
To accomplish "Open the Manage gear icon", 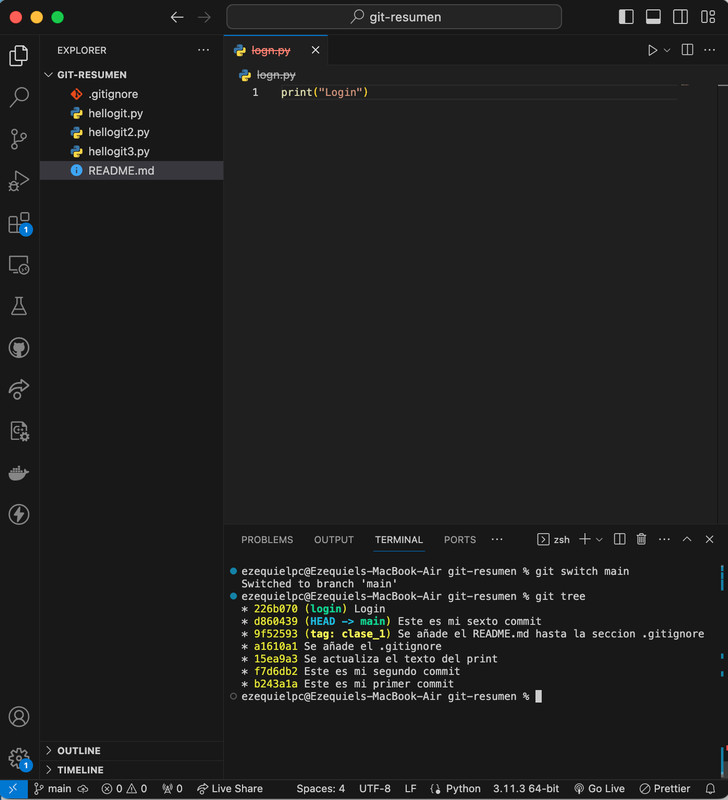I will (x=20, y=759).
